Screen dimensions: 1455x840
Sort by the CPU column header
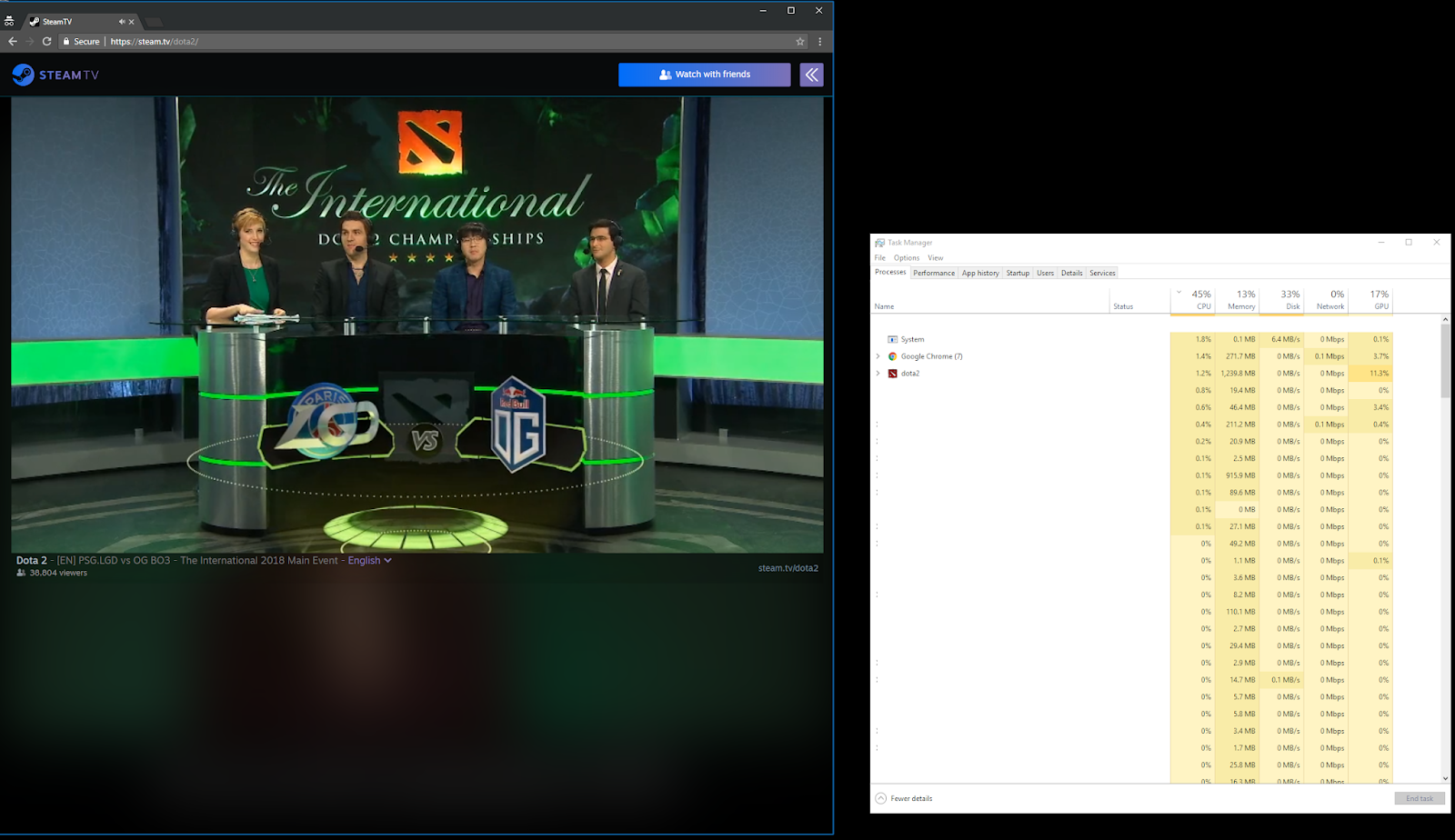(x=1192, y=300)
